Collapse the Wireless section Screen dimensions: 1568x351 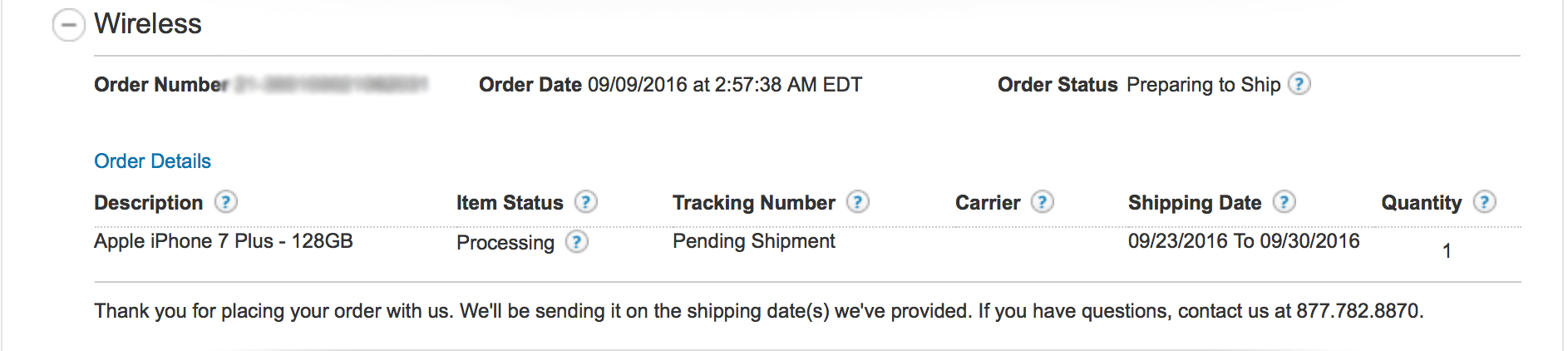point(68,25)
